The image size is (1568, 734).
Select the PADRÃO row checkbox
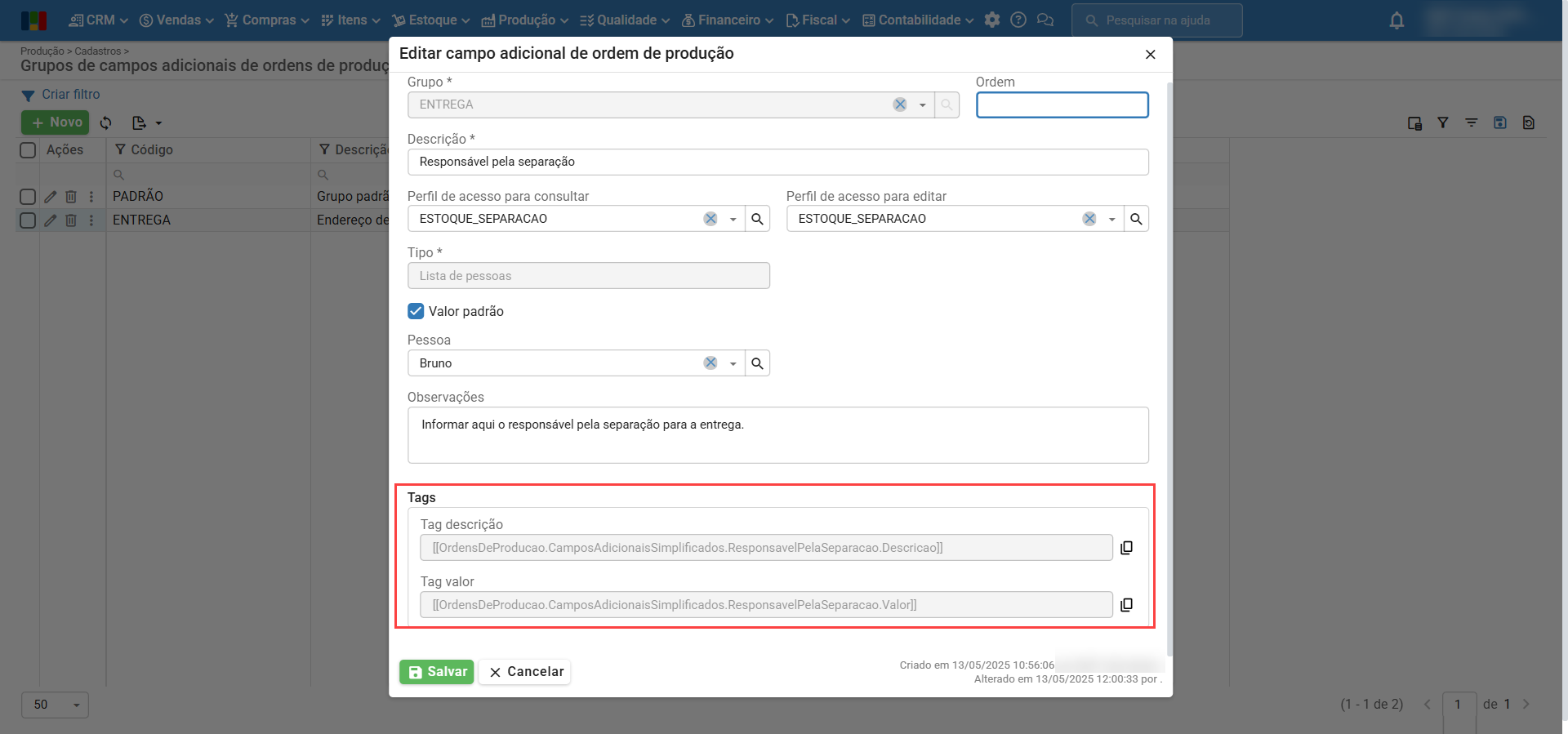tap(28, 197)
